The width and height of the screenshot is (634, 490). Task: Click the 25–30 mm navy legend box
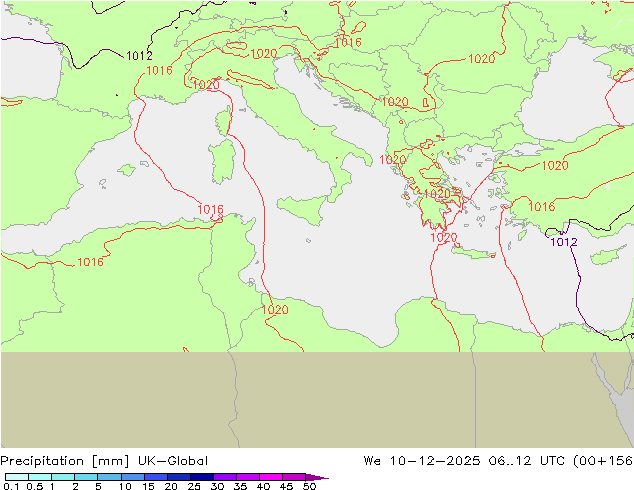point(201,477)
